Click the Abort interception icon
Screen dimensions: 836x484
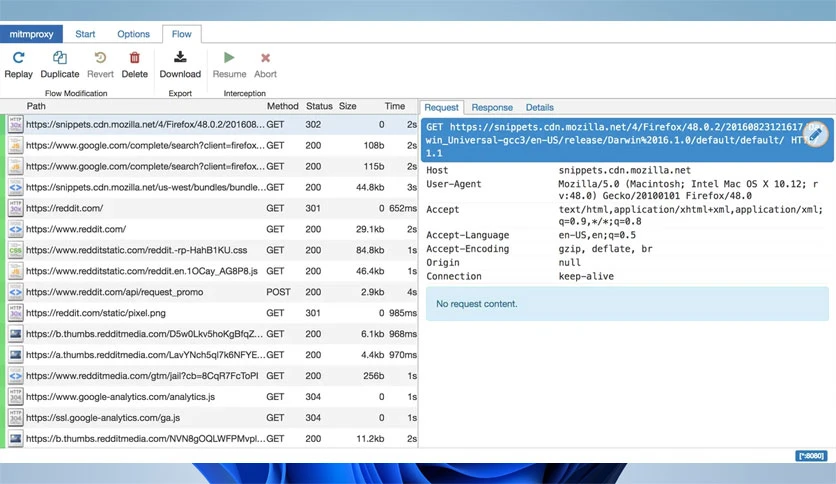pos(265,58)
